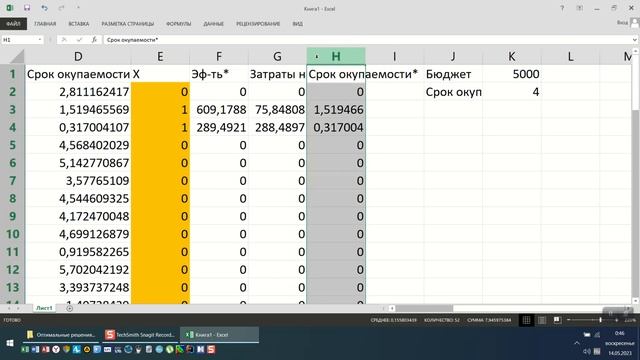The height and width of the screenshot is (360, 640).
Task: Click the vertical scrollbar thumb
Action: [x=635, y=82]
